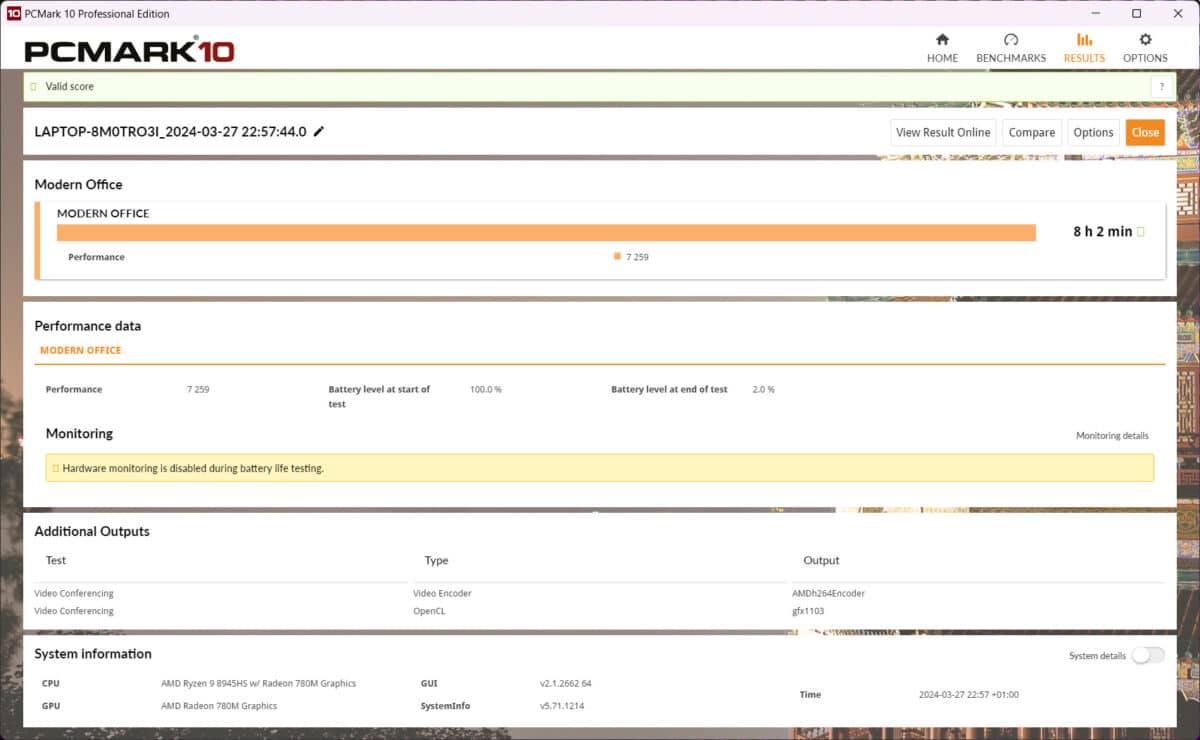Click the Output column header

click(821, 561)
